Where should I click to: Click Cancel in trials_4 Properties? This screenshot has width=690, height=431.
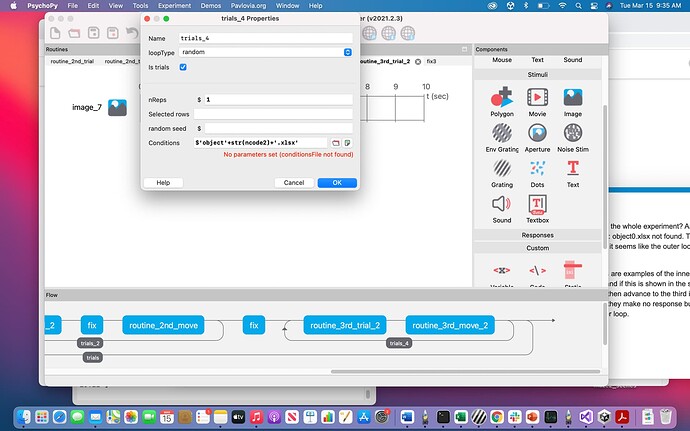point(294,183)
